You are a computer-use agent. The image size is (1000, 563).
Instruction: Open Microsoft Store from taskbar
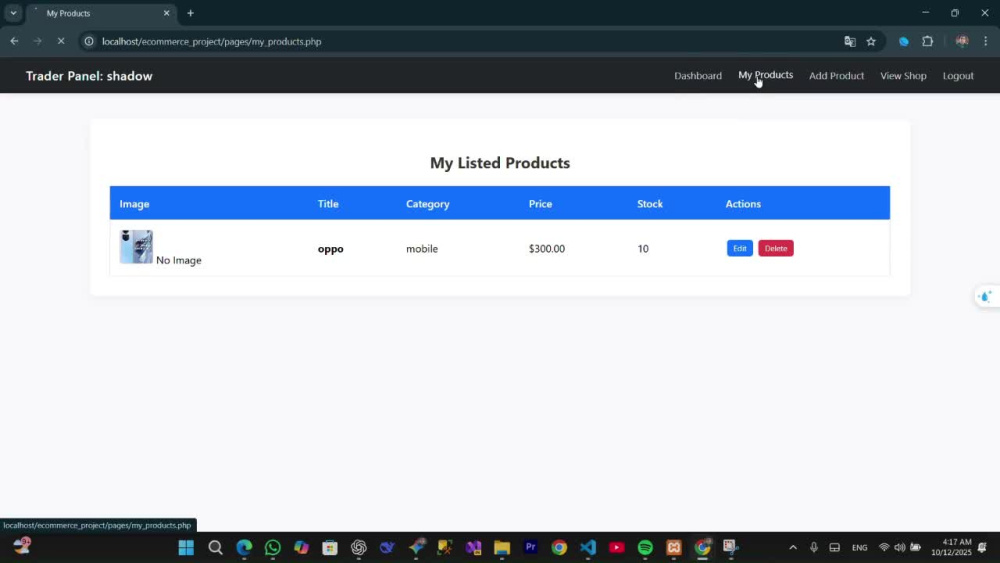(330, 548)
